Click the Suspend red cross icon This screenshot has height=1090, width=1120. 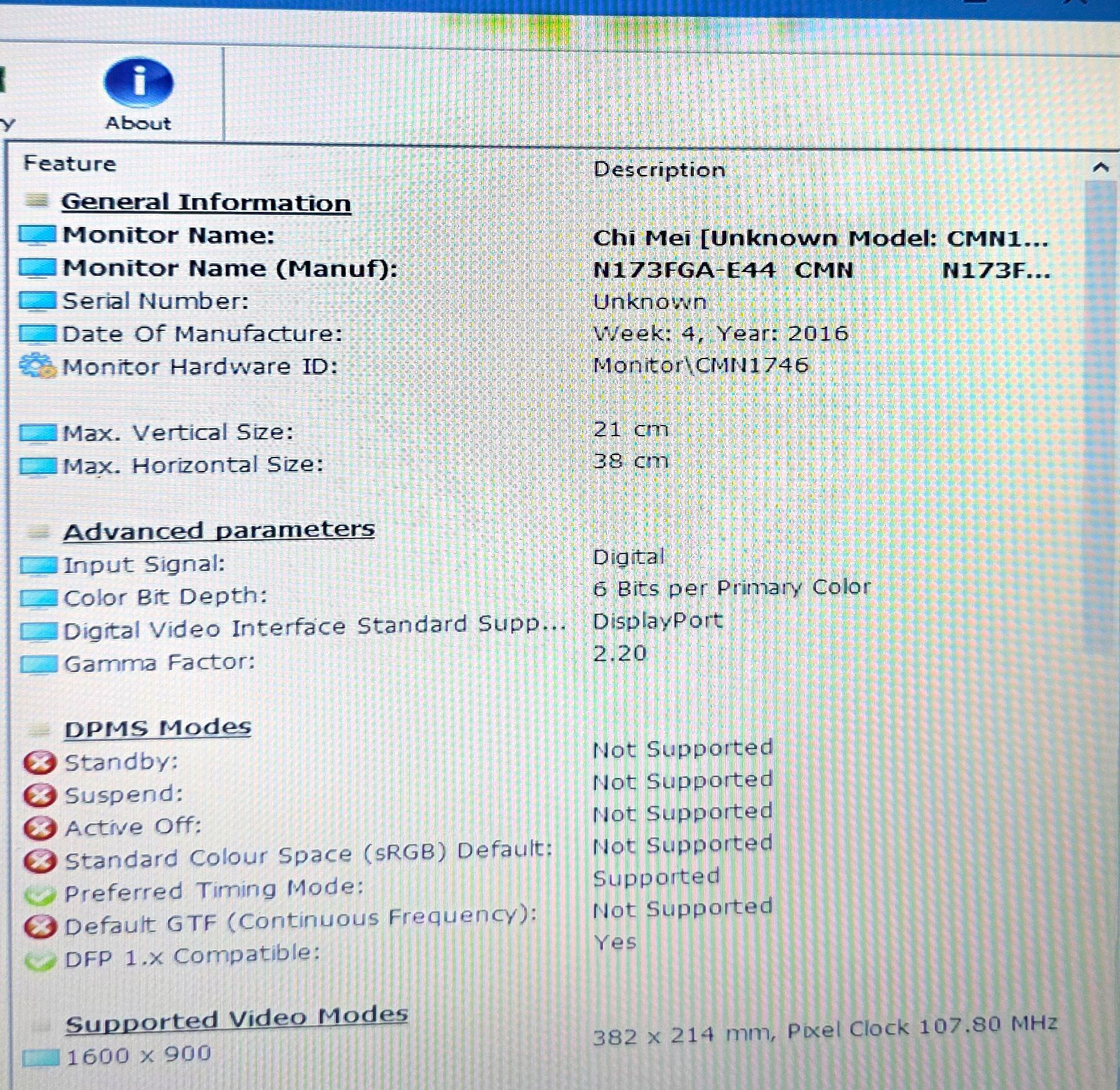click(x=40, y=795)
